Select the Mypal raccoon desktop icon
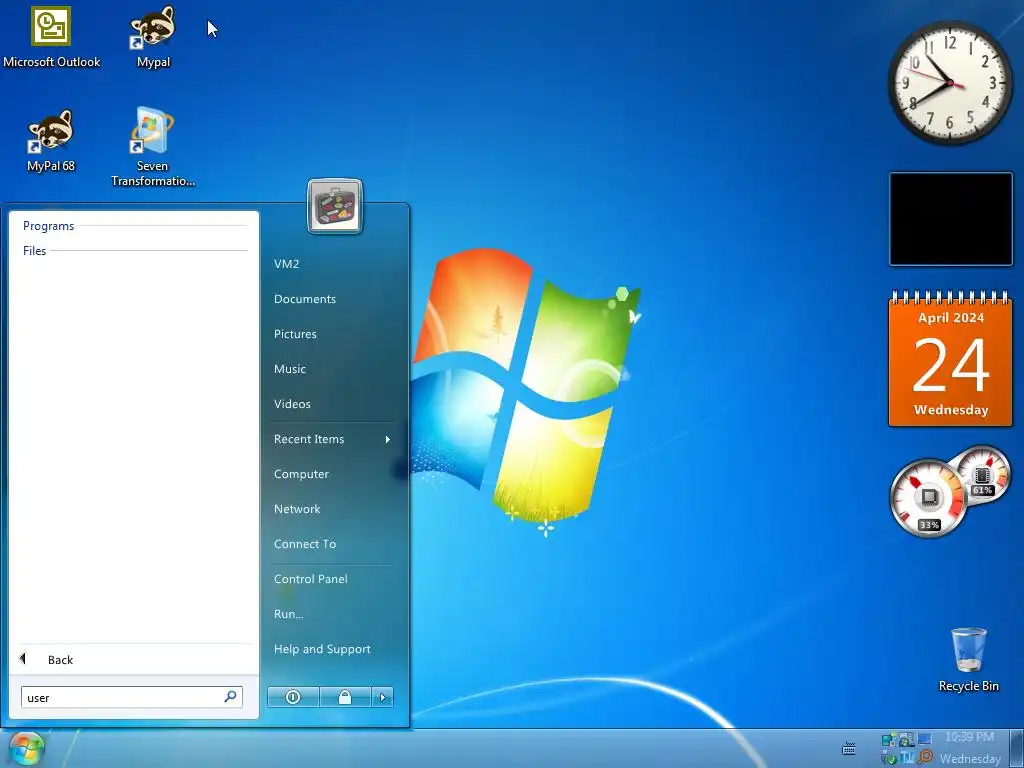This screenshot has height=768, width=1024. (x=153, y=37)
